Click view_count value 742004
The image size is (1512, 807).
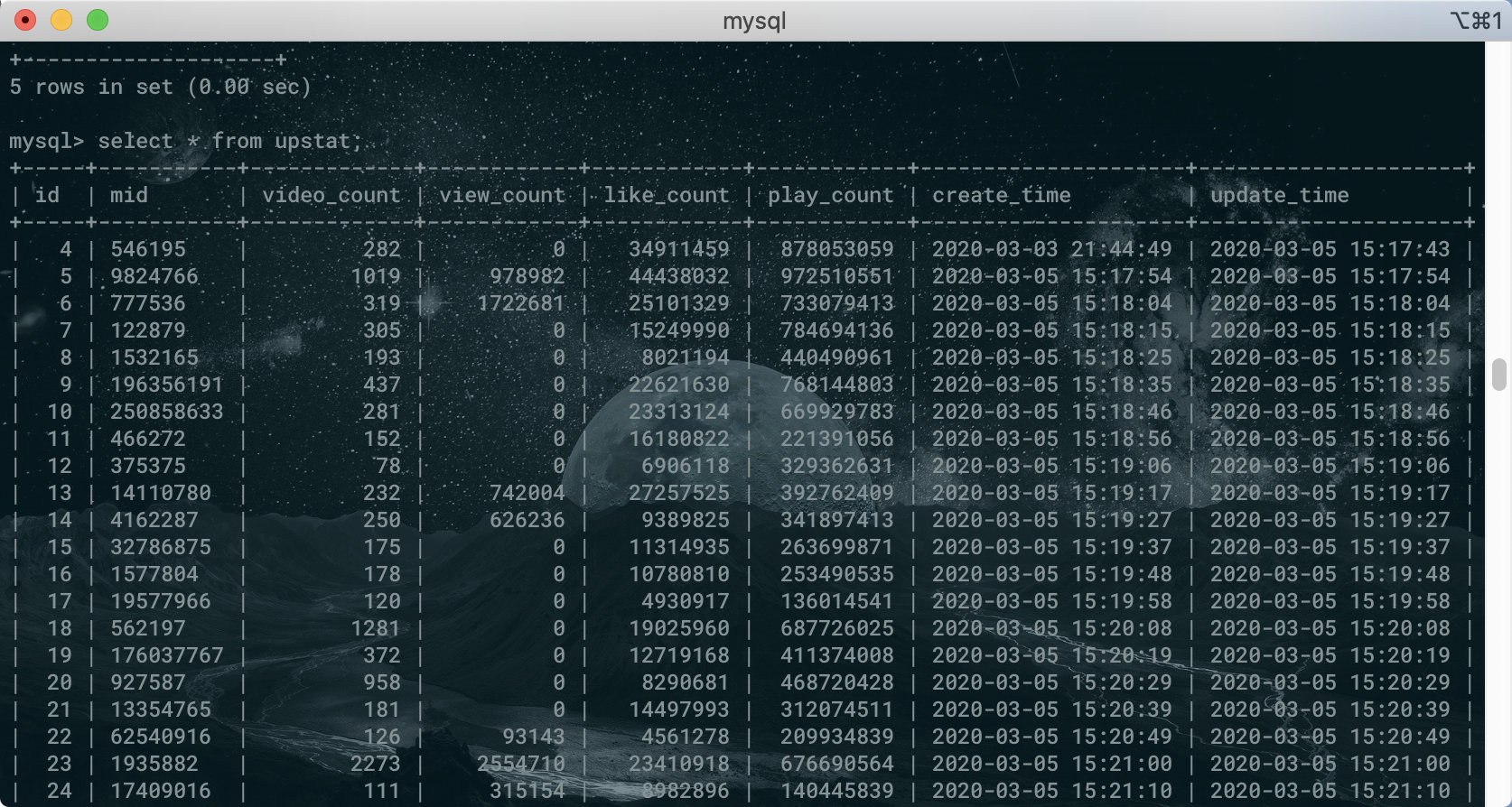point(527,494)
